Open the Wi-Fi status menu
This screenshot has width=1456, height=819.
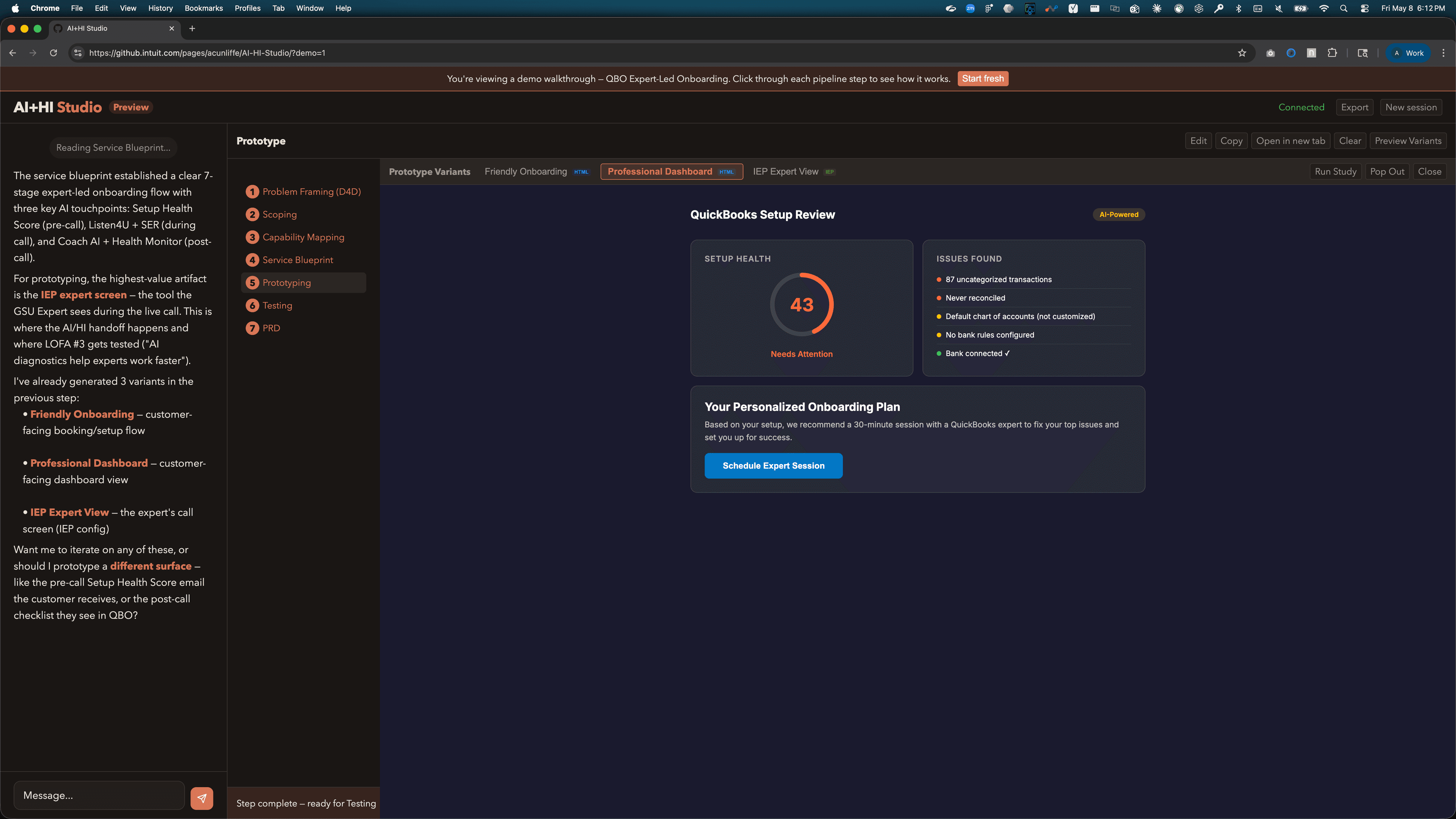[x=1324, y=8]
